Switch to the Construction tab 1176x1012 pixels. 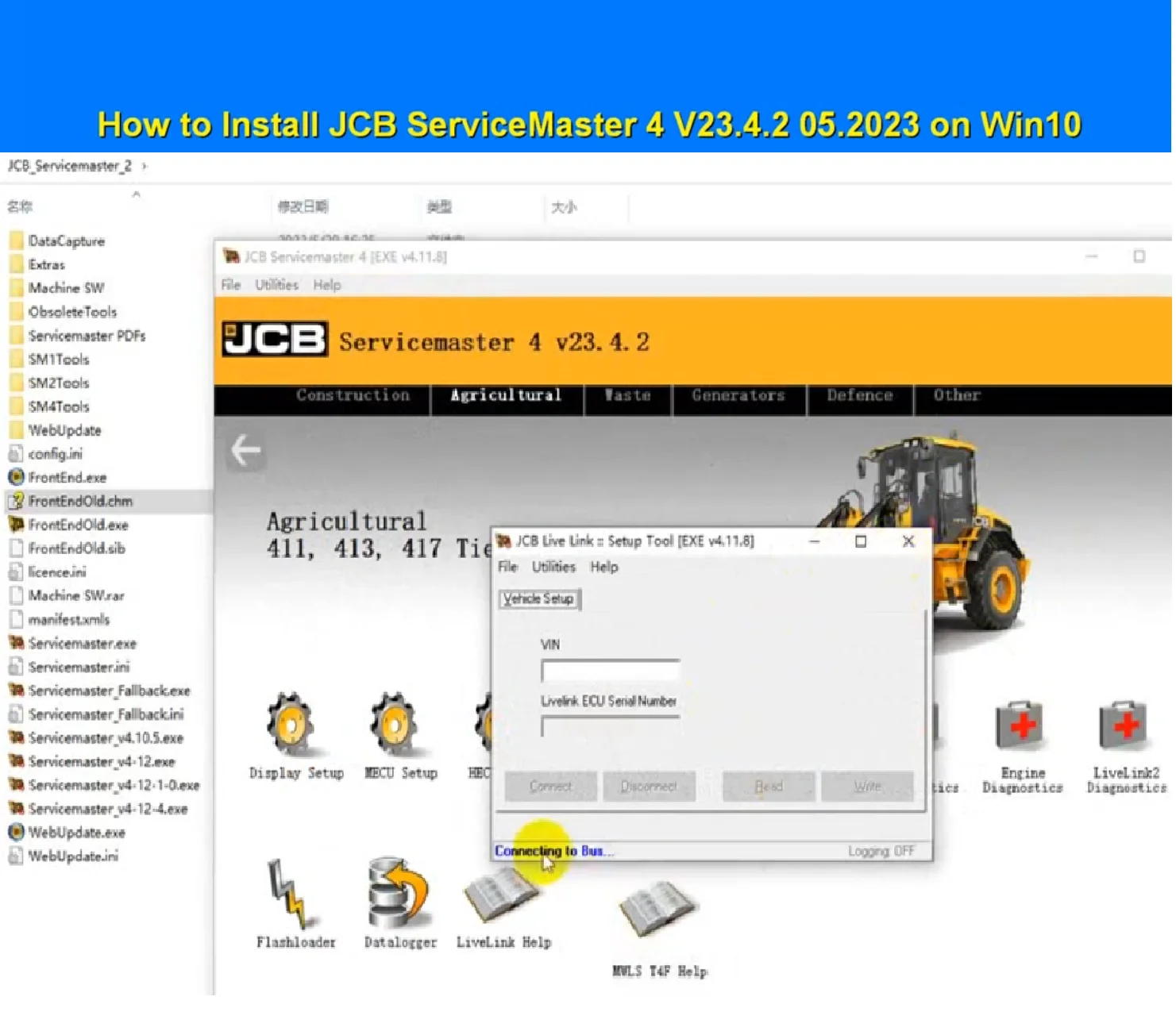tap(353, 397)
